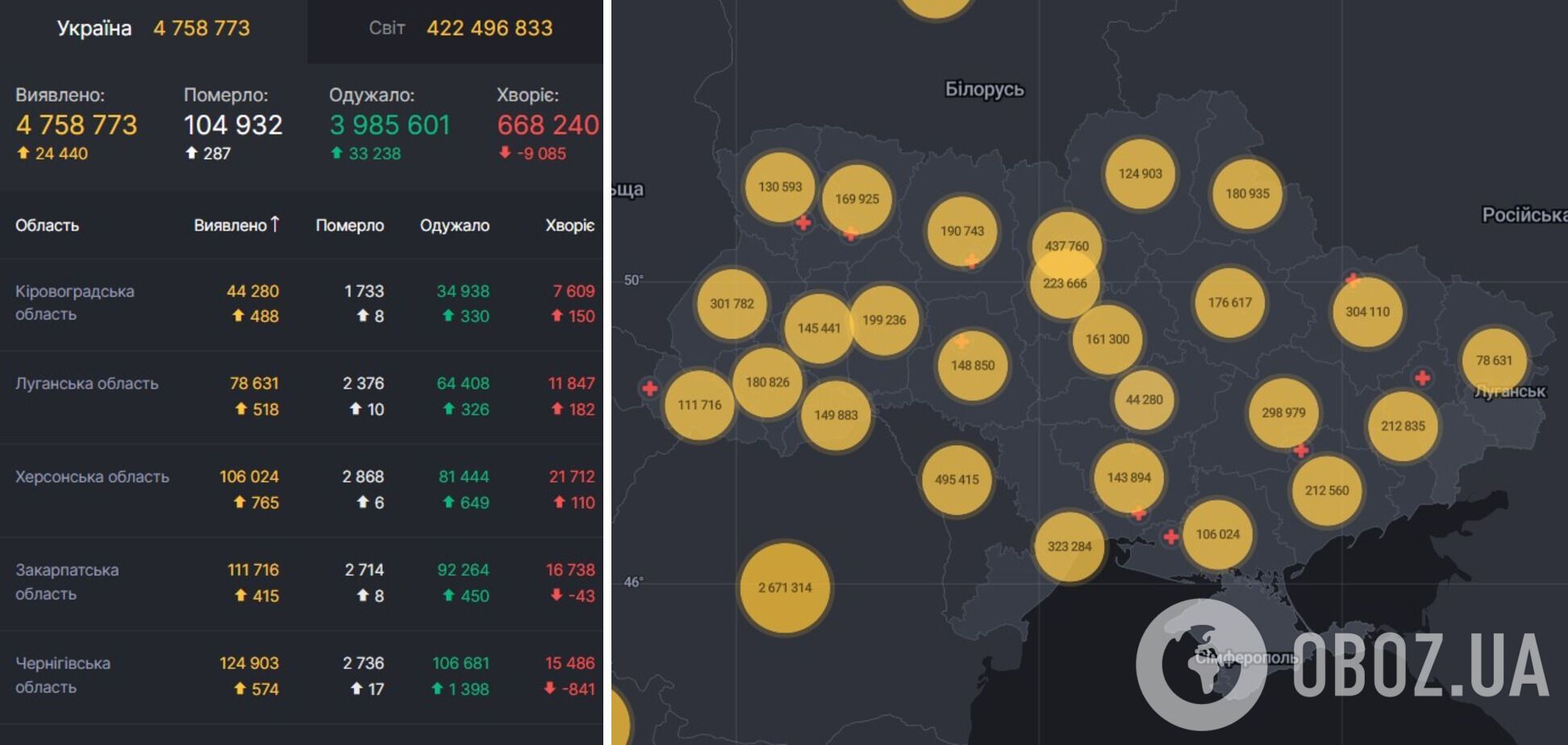Click the 304 110 map bubble

[1367, 312]
